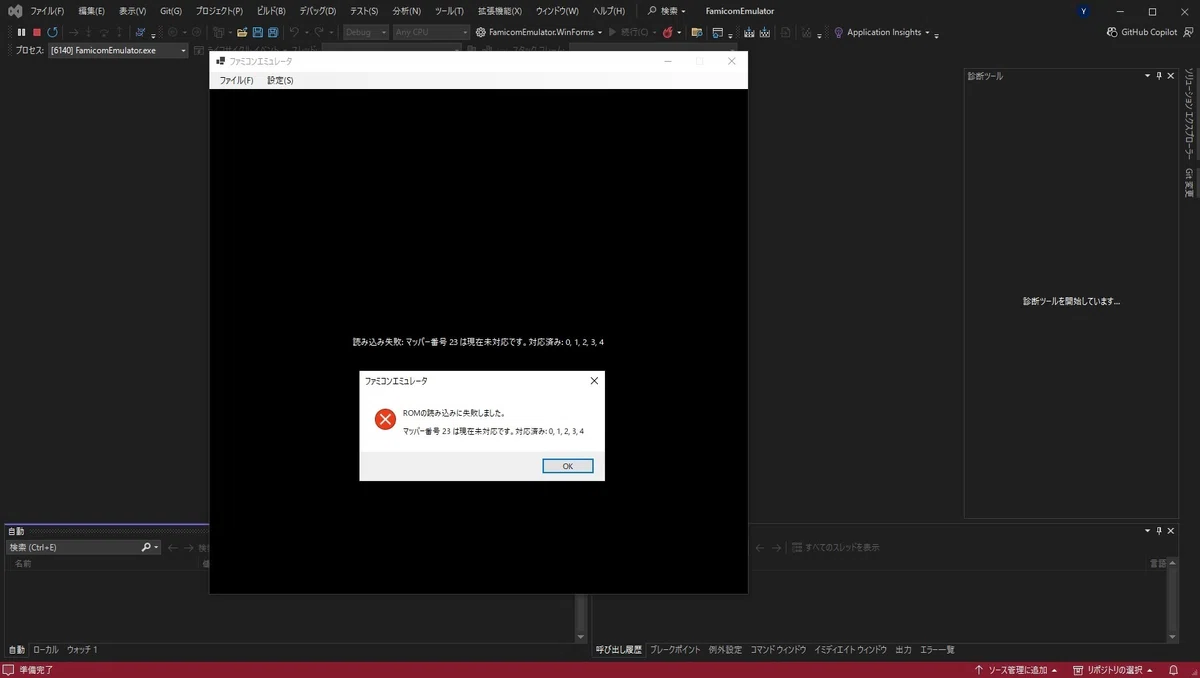
Task: Click リポジトリの選択 in status bar
Action: [1112, 670]
